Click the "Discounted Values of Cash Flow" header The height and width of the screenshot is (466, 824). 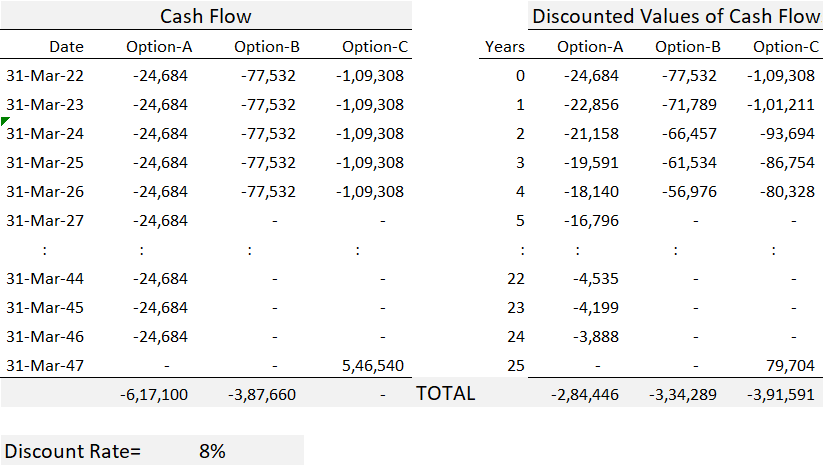click(x=676, y=16)
